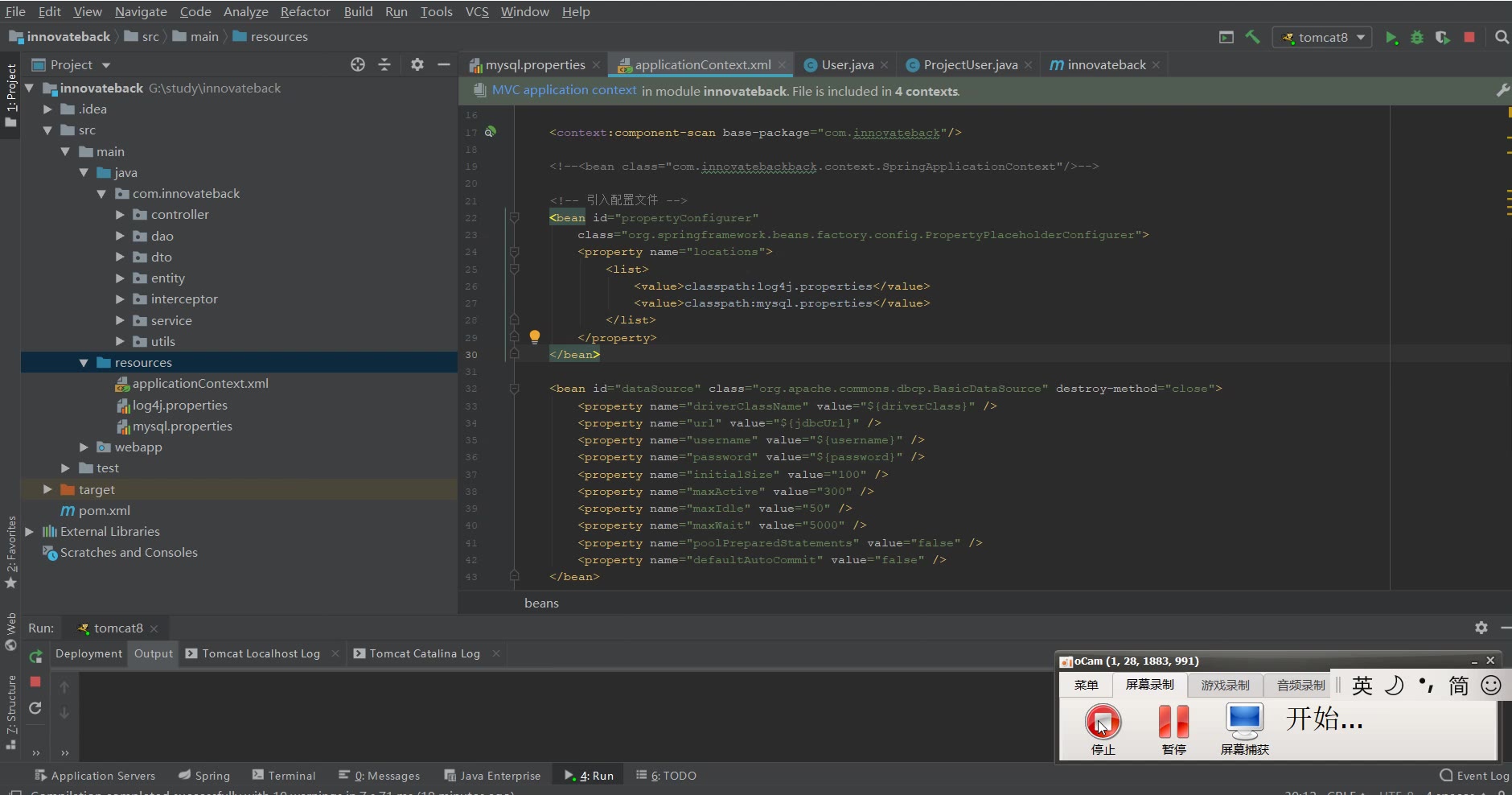Screen dimensions: 1512x795
Task: Expand the .idea folder
Action: pyautogui.click(x=47, y=109)
